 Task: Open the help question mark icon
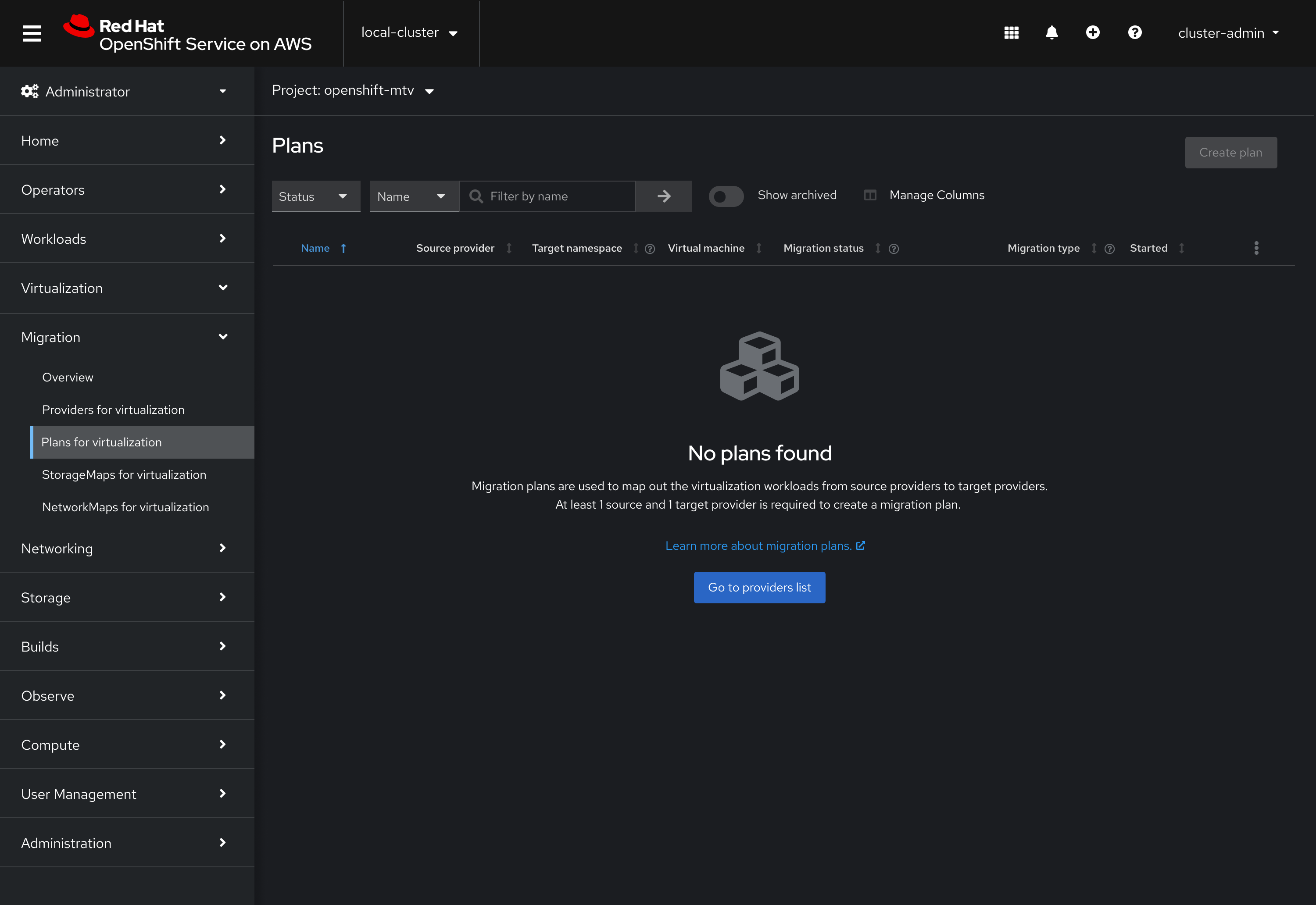click(x=1134, y=33)
